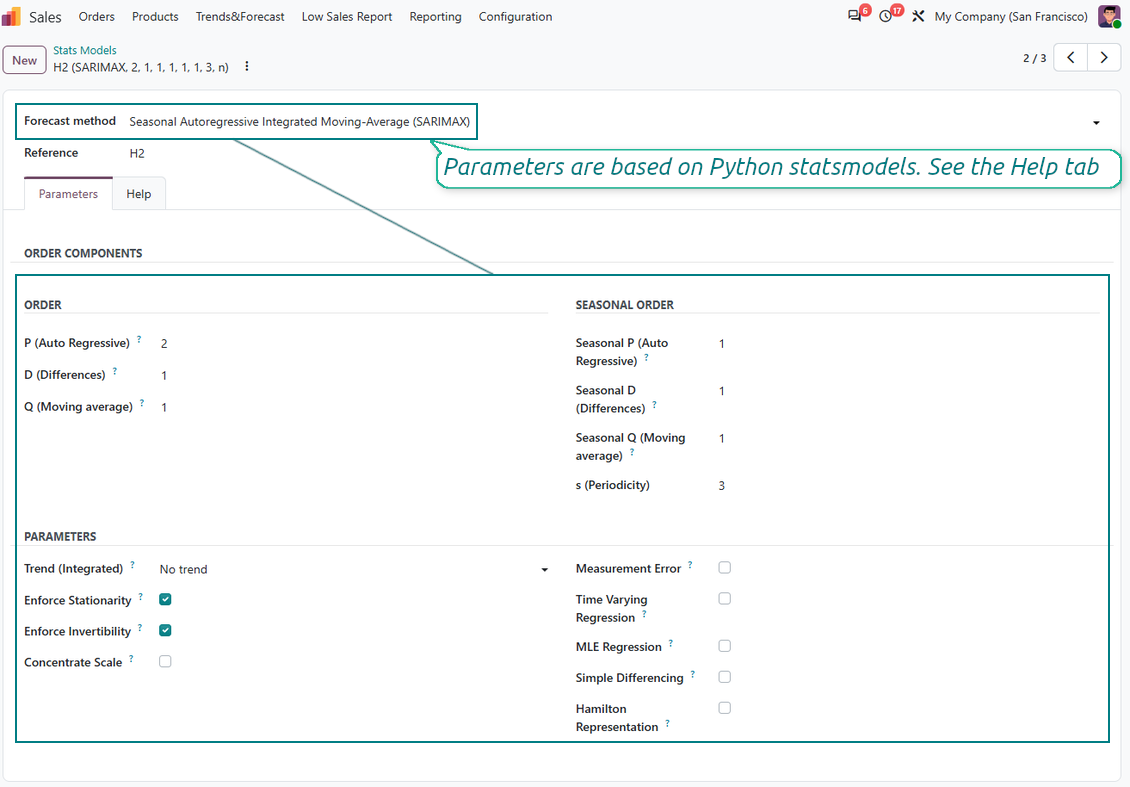Image resolution: width=1130 pixels, height=787 pixels.
Task: Switch to the Parameters tab
Action: (68, 194)
